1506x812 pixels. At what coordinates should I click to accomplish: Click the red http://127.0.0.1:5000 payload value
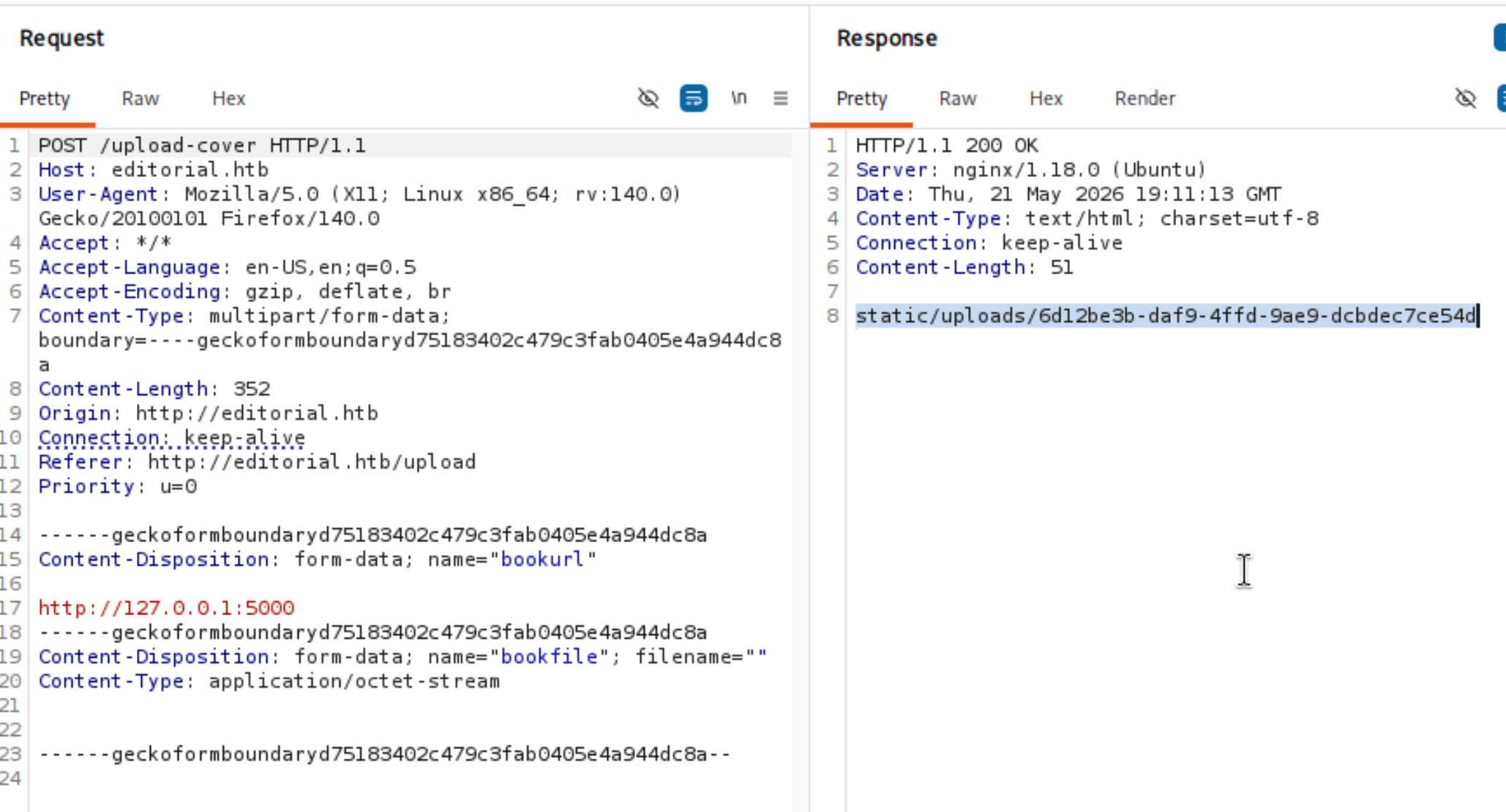166,608
